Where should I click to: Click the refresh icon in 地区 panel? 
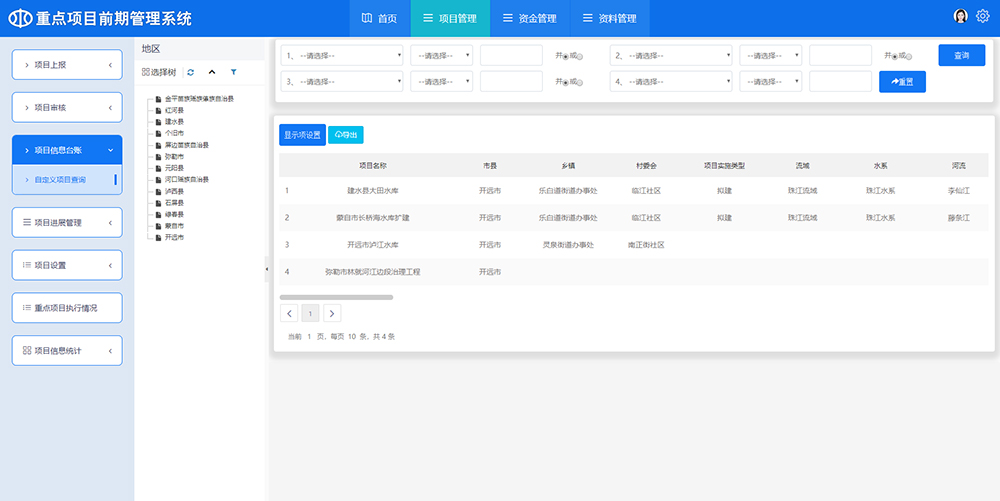pos(190,72)
